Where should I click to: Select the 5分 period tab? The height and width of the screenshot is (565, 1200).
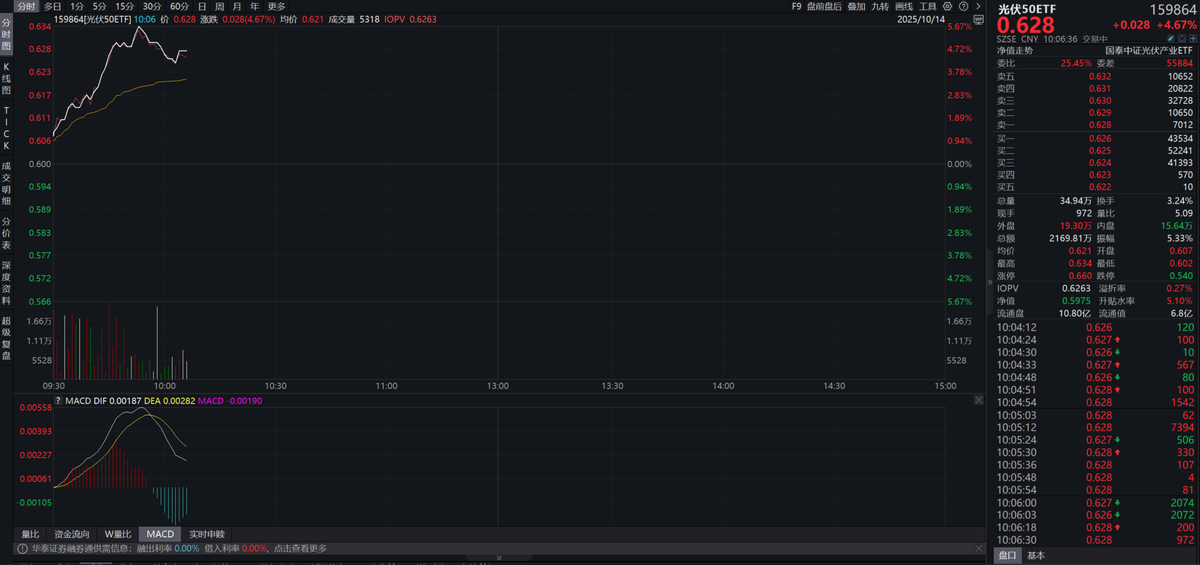[100, 6]
